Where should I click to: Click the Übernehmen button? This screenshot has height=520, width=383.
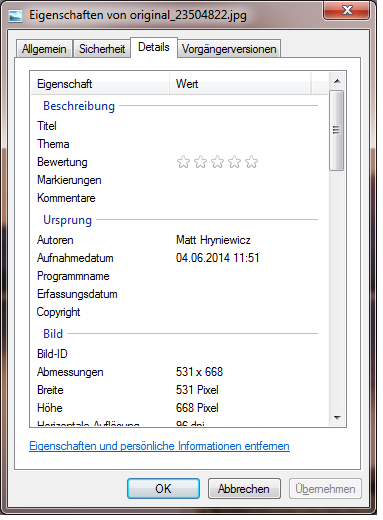tap(325, 489)
